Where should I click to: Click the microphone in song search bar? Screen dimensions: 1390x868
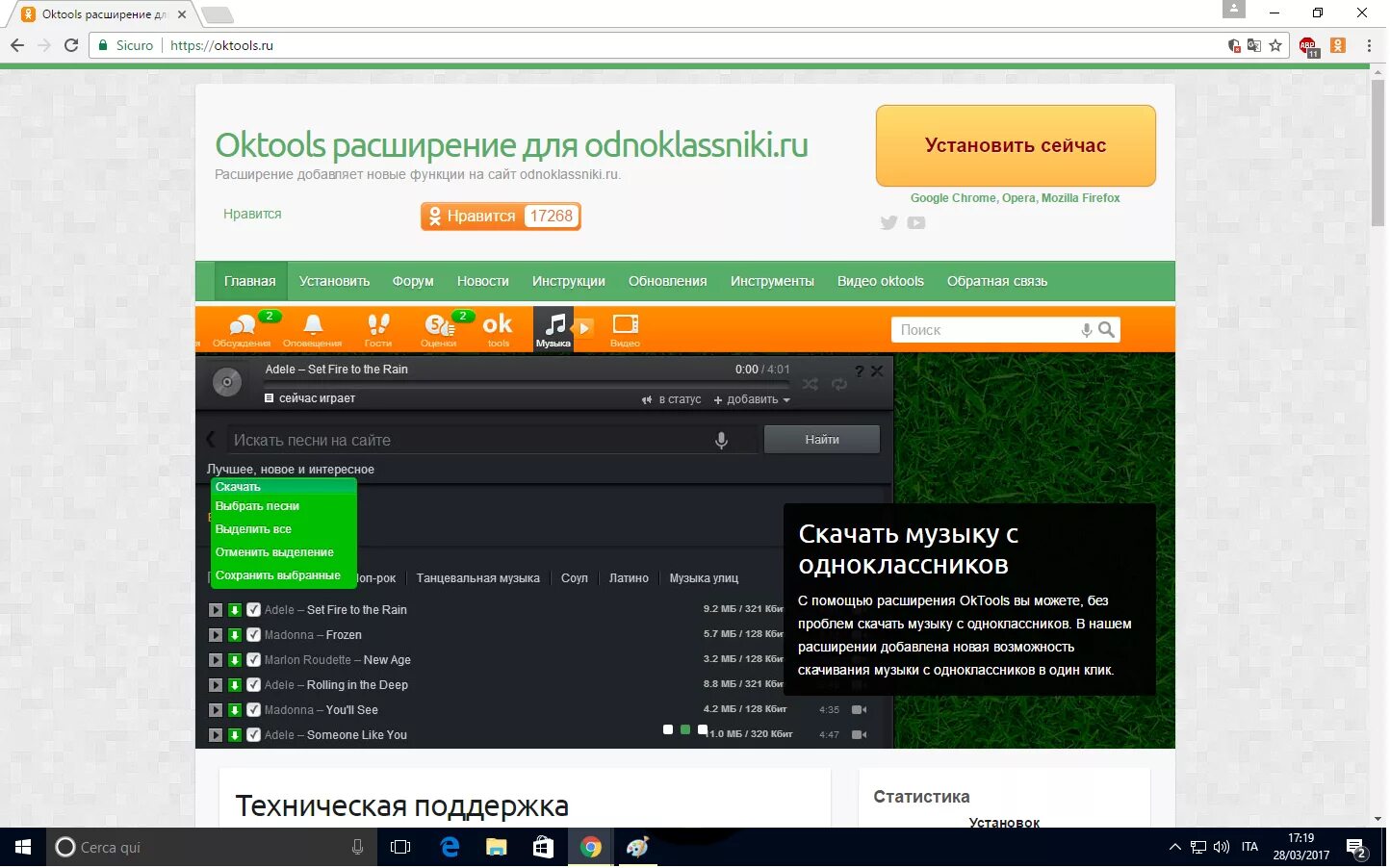coord(723,441)
